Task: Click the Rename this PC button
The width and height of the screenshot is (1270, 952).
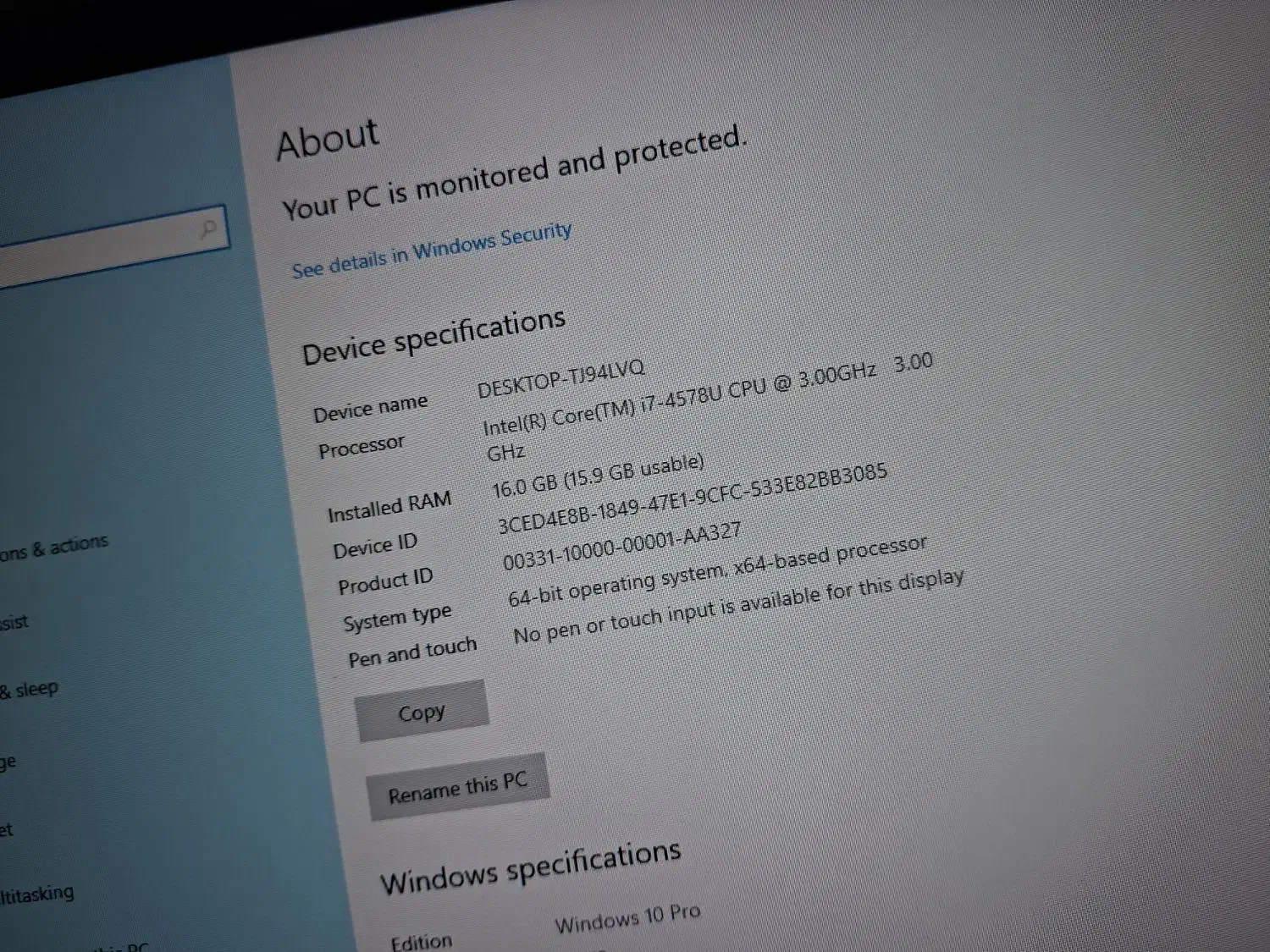Action: pyautogui.click(x=457, y=788)
